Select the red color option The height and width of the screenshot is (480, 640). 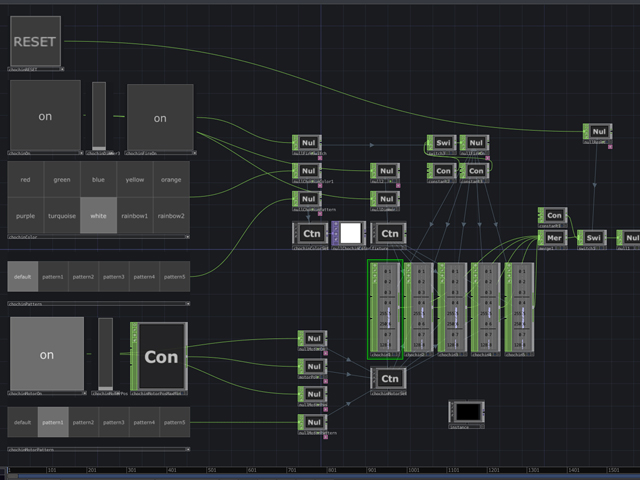25,180
